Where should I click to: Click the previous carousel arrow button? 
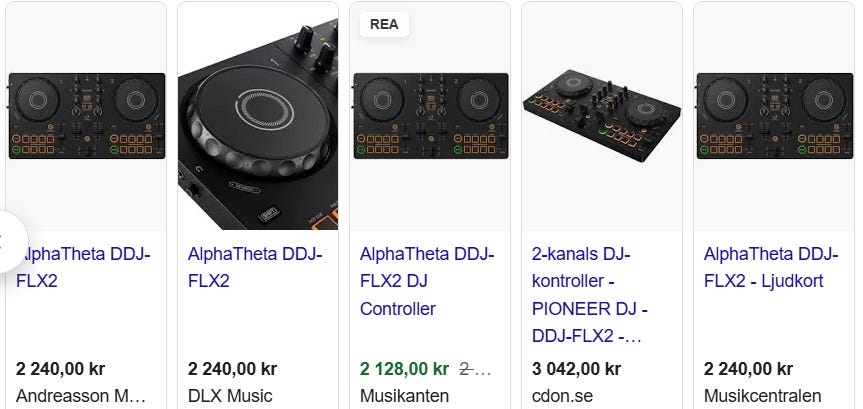(6, 241)
